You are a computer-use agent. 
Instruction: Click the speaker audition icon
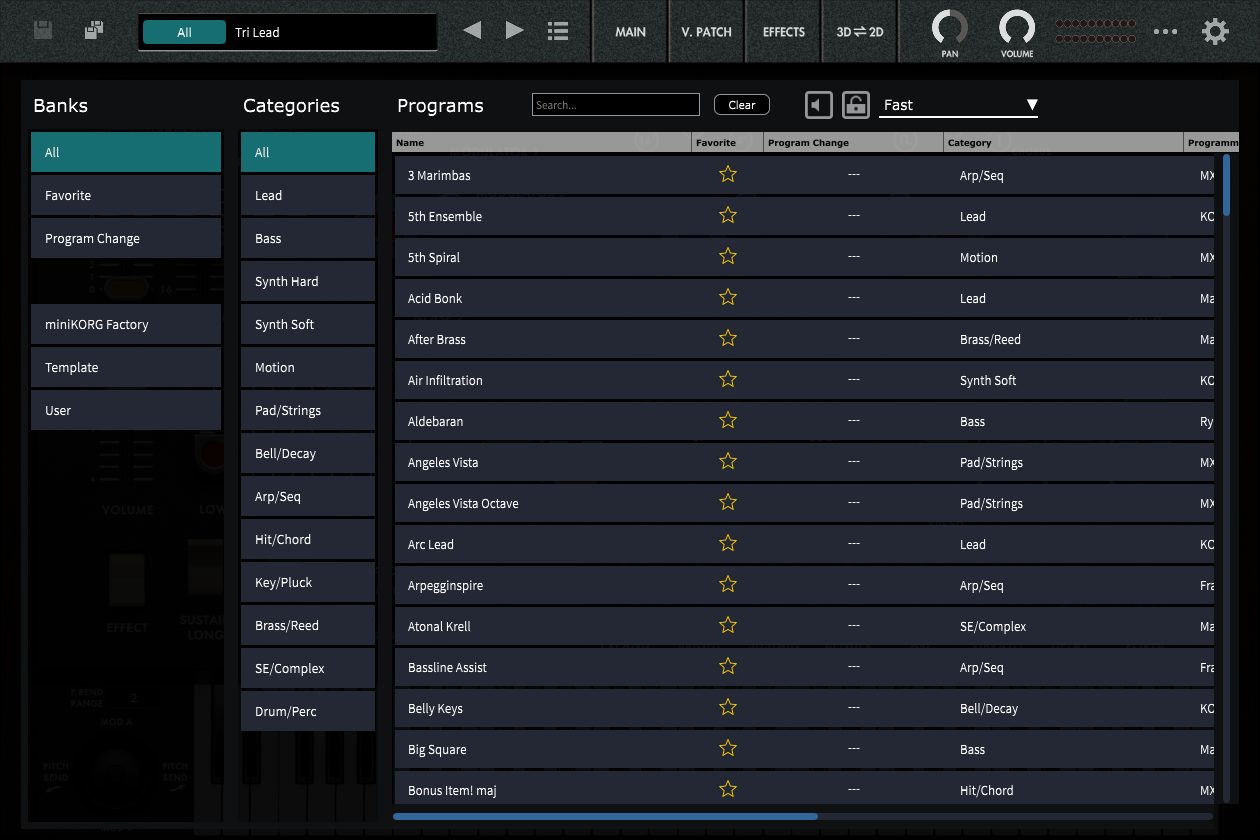coord(817,104)
